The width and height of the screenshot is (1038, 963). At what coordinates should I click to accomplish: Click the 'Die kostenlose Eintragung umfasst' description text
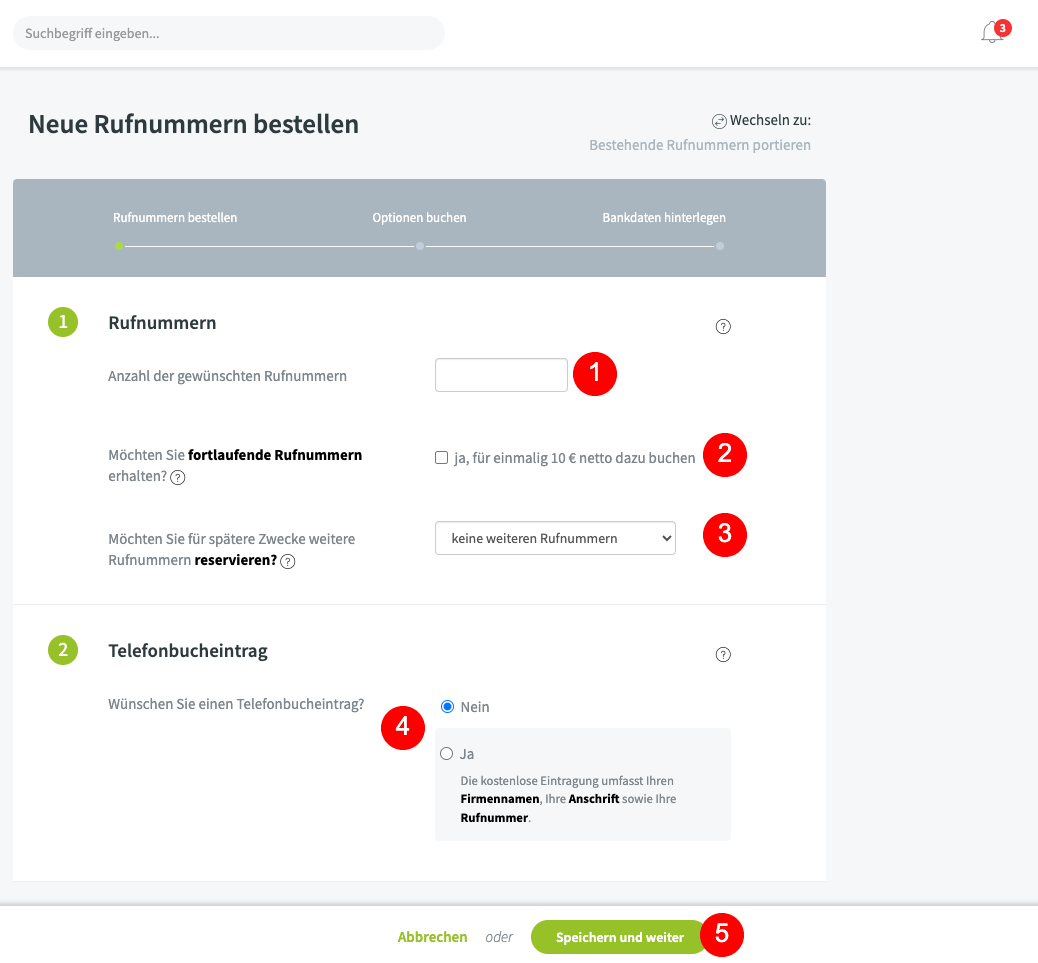569,799
